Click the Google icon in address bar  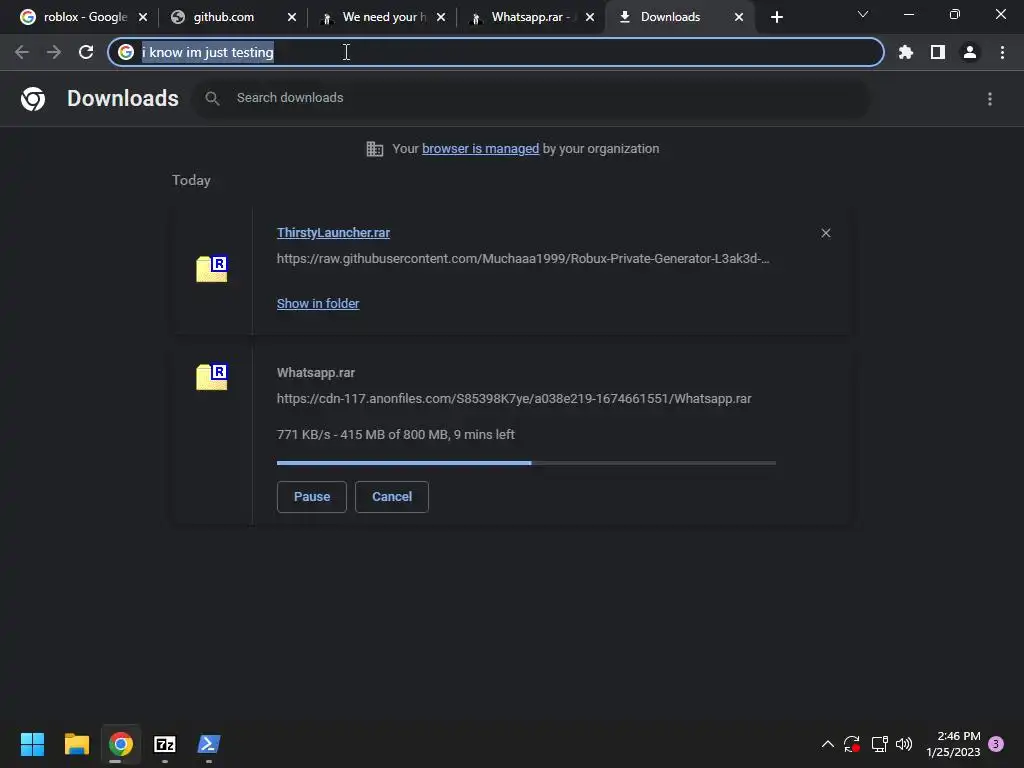click(126, 52)
